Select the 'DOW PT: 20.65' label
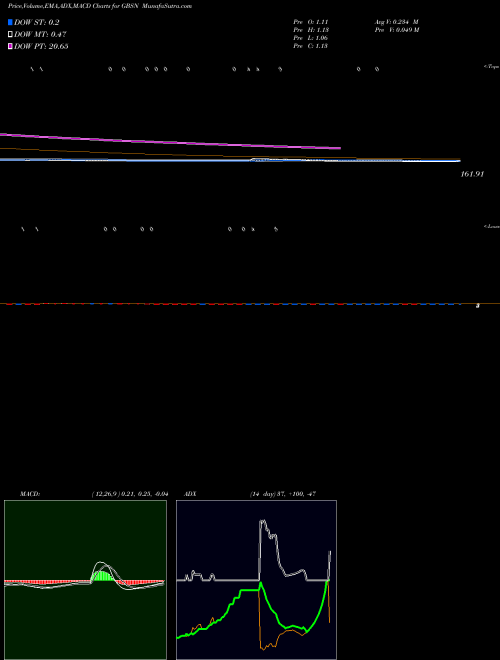 41,46
